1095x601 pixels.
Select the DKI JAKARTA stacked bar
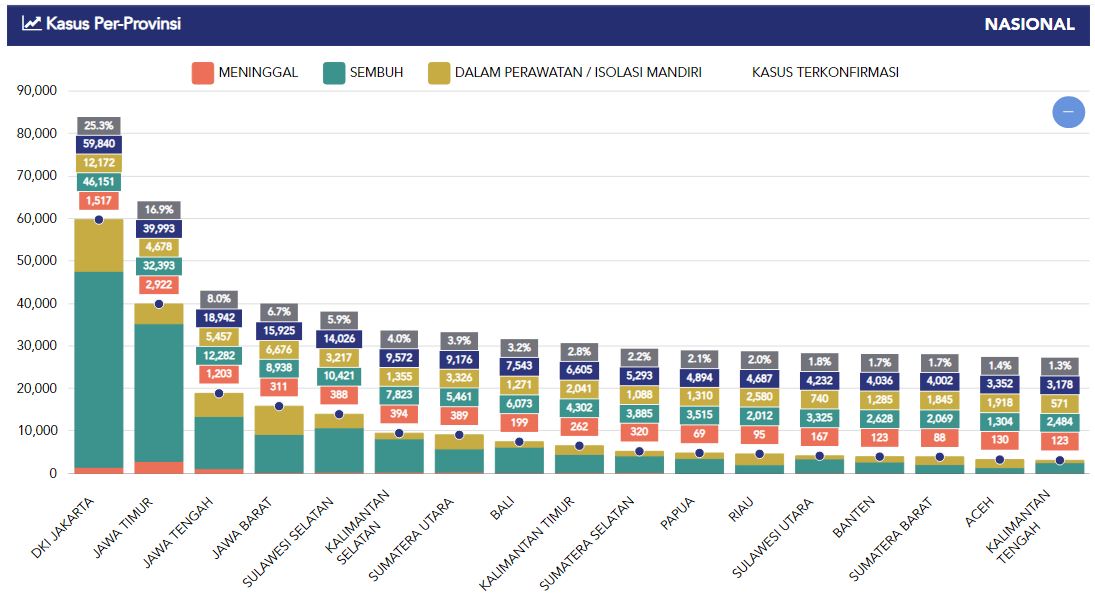[x=99, y=346]
